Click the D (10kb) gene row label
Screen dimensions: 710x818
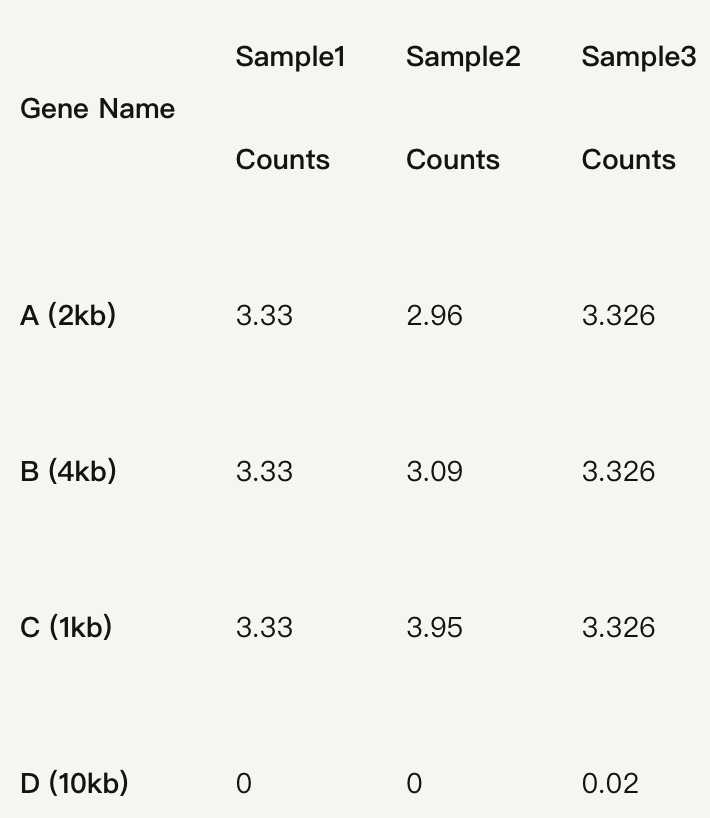[74, 783]
